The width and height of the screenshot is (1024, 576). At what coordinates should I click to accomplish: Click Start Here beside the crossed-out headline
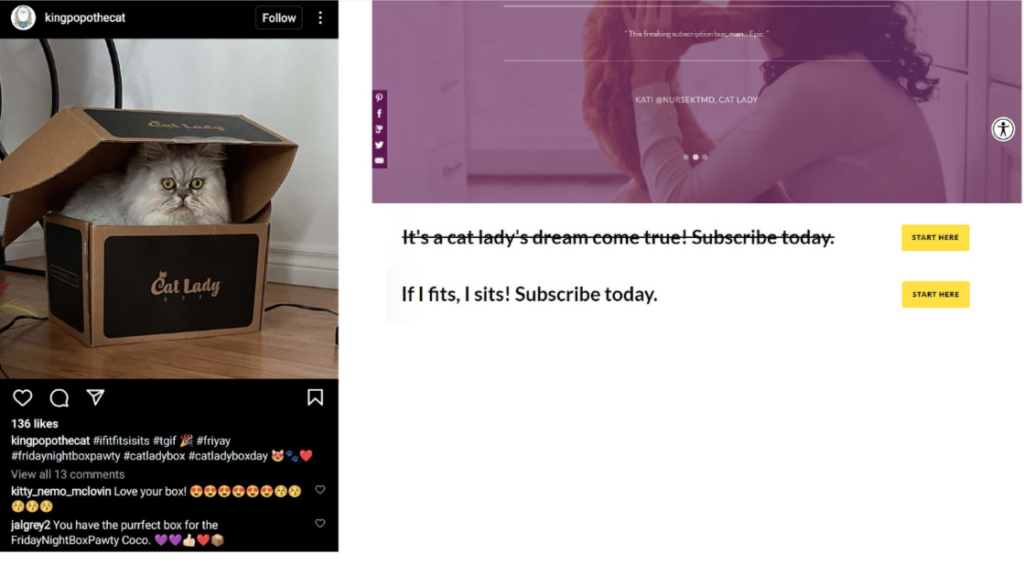pyautogui.click(x=935, y=238)
